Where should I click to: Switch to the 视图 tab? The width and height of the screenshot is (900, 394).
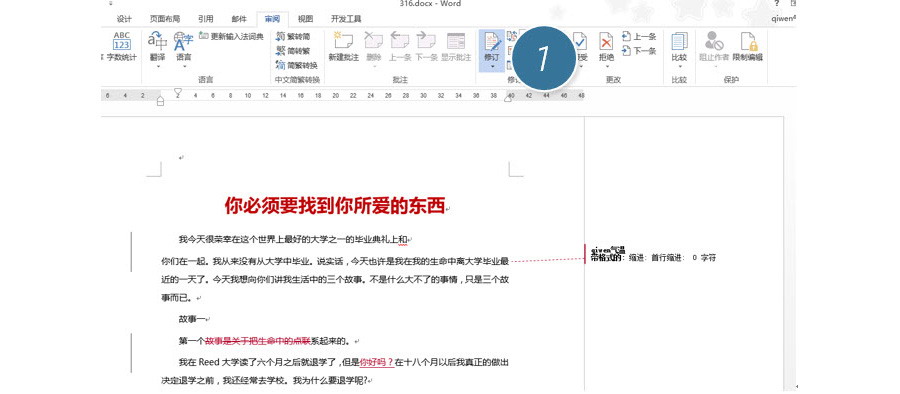(305, 19)
